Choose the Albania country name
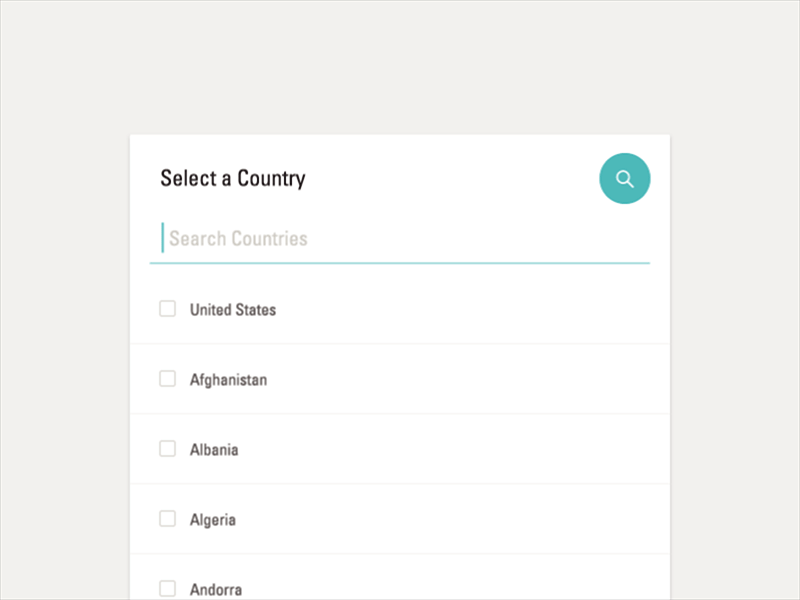This screenshot has height=600, width=800. pos(214,450)
